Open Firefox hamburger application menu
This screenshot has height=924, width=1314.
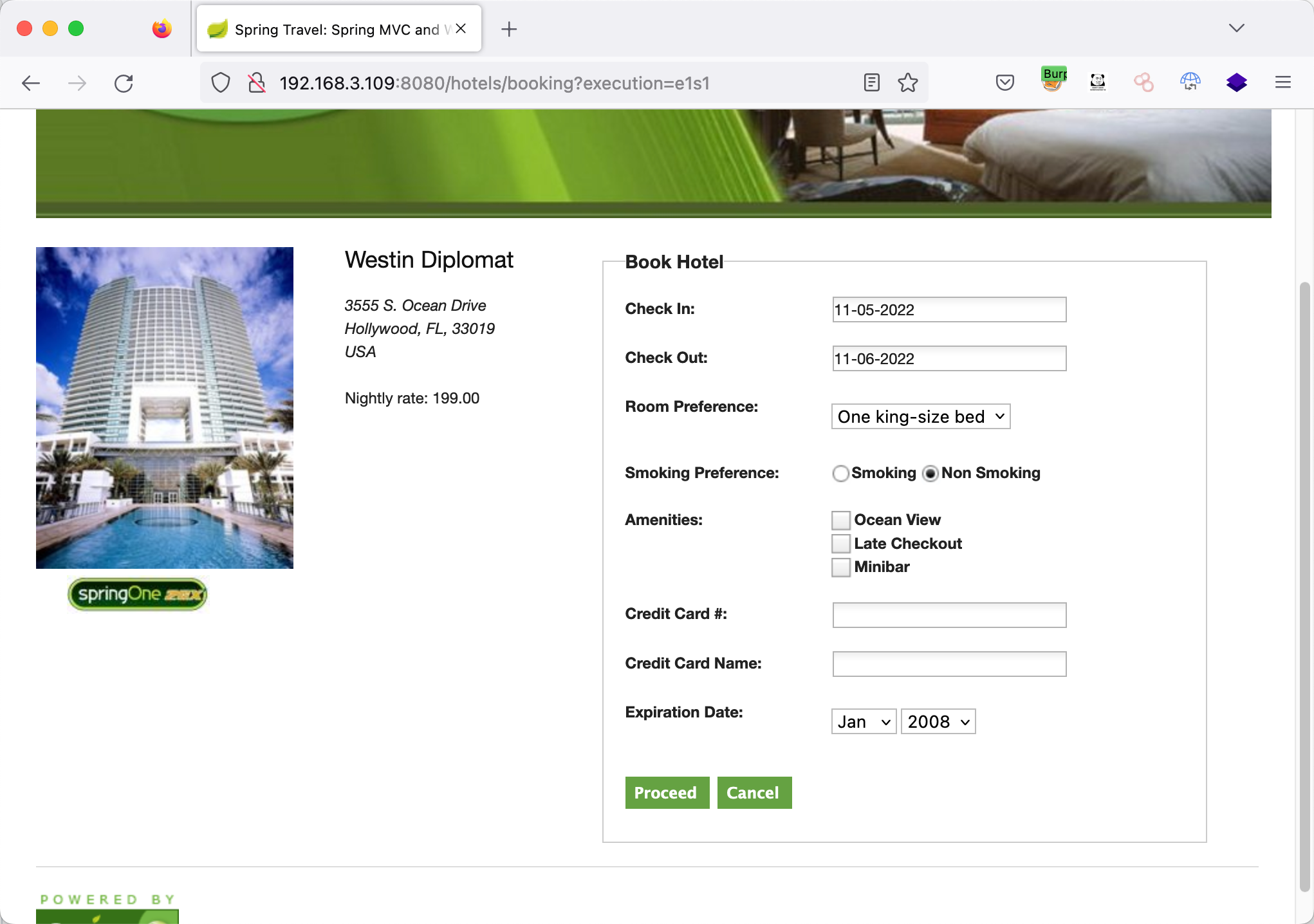tap(1282, 83)
